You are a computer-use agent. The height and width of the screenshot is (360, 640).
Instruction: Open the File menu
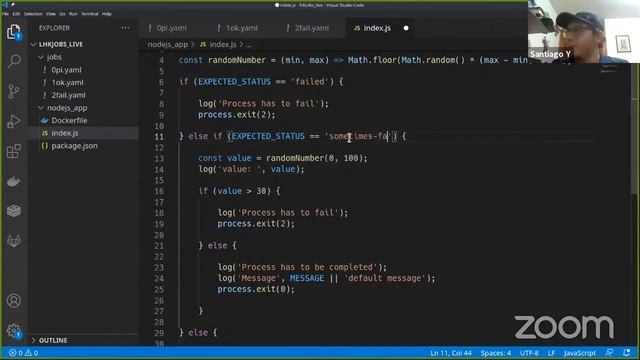coord(5,14)
